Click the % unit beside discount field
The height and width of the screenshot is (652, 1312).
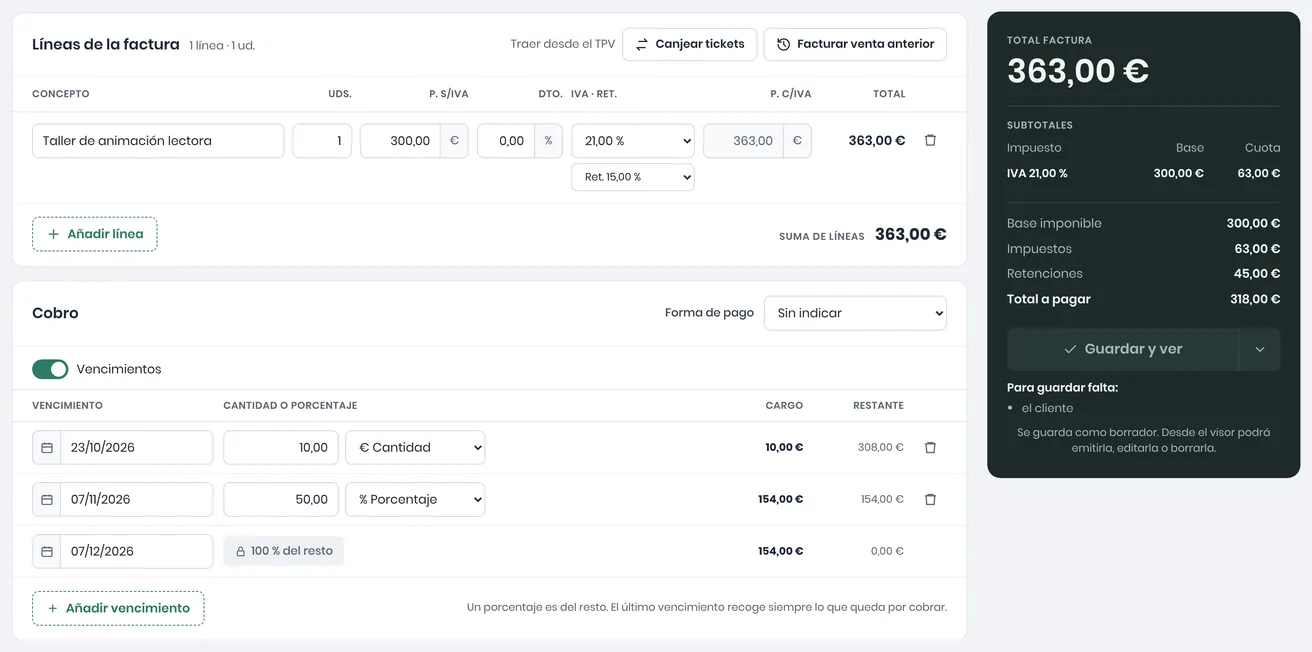[x=548, y=141]
